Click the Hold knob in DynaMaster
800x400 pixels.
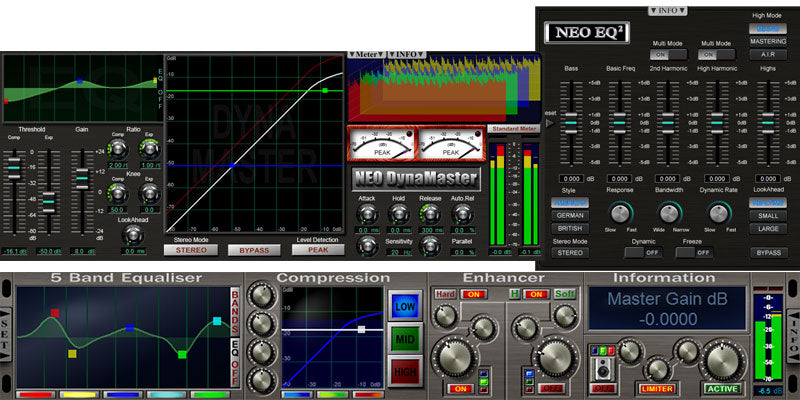click(398, 214)
